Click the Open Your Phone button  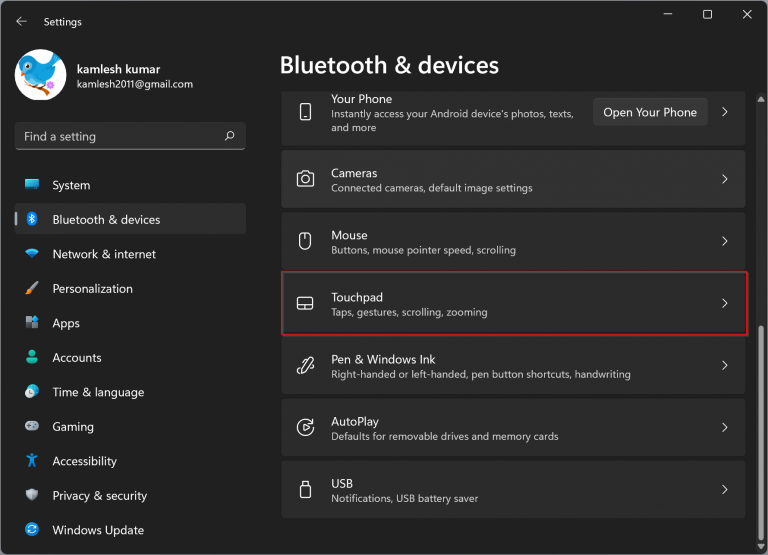point(650,112)
